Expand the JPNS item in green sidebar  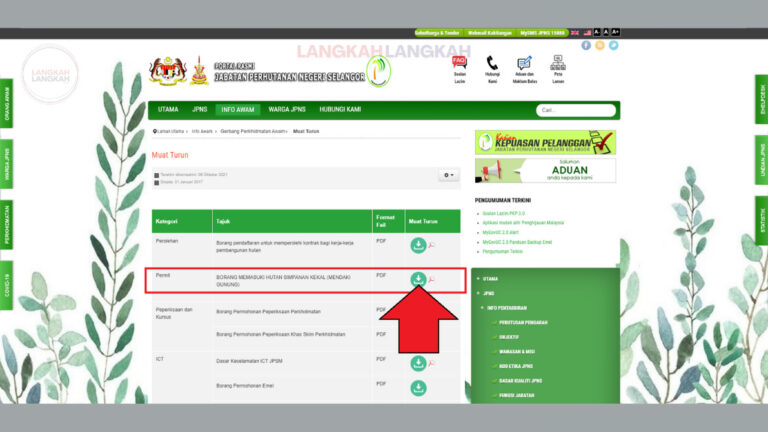coord(486,293)
